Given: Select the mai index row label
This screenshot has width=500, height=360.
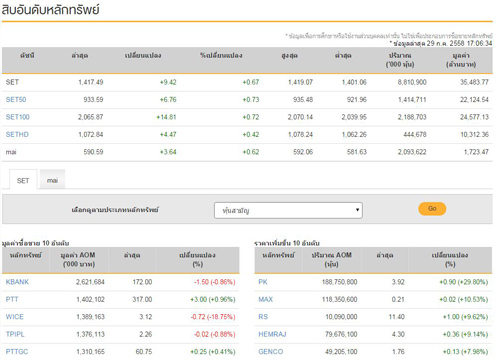Looking at the screenshot, I should tap(11, 152).
